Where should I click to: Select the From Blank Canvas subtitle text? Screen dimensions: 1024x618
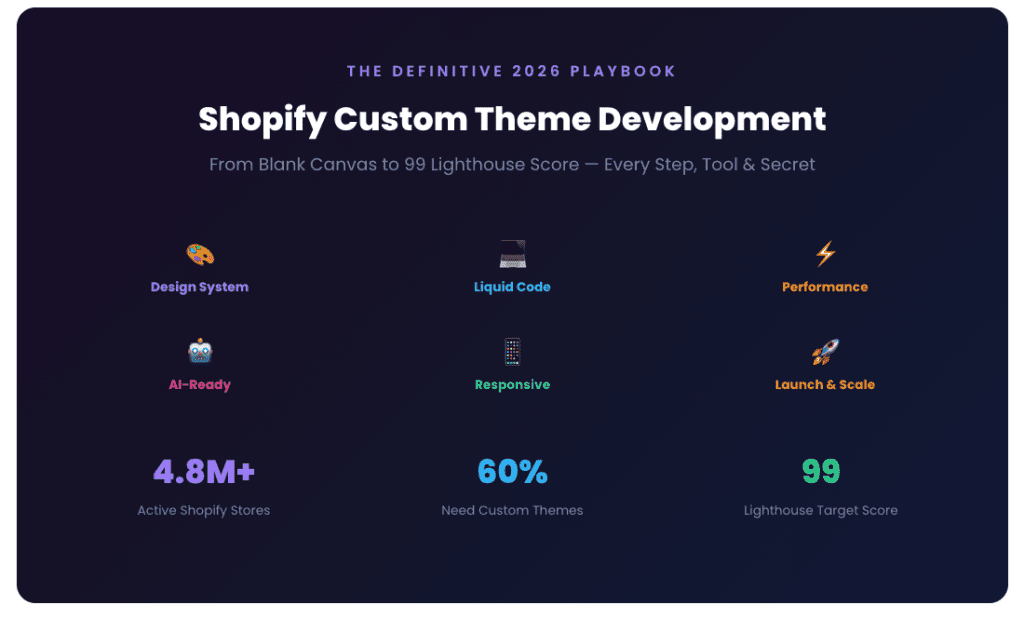click(512, 164)
